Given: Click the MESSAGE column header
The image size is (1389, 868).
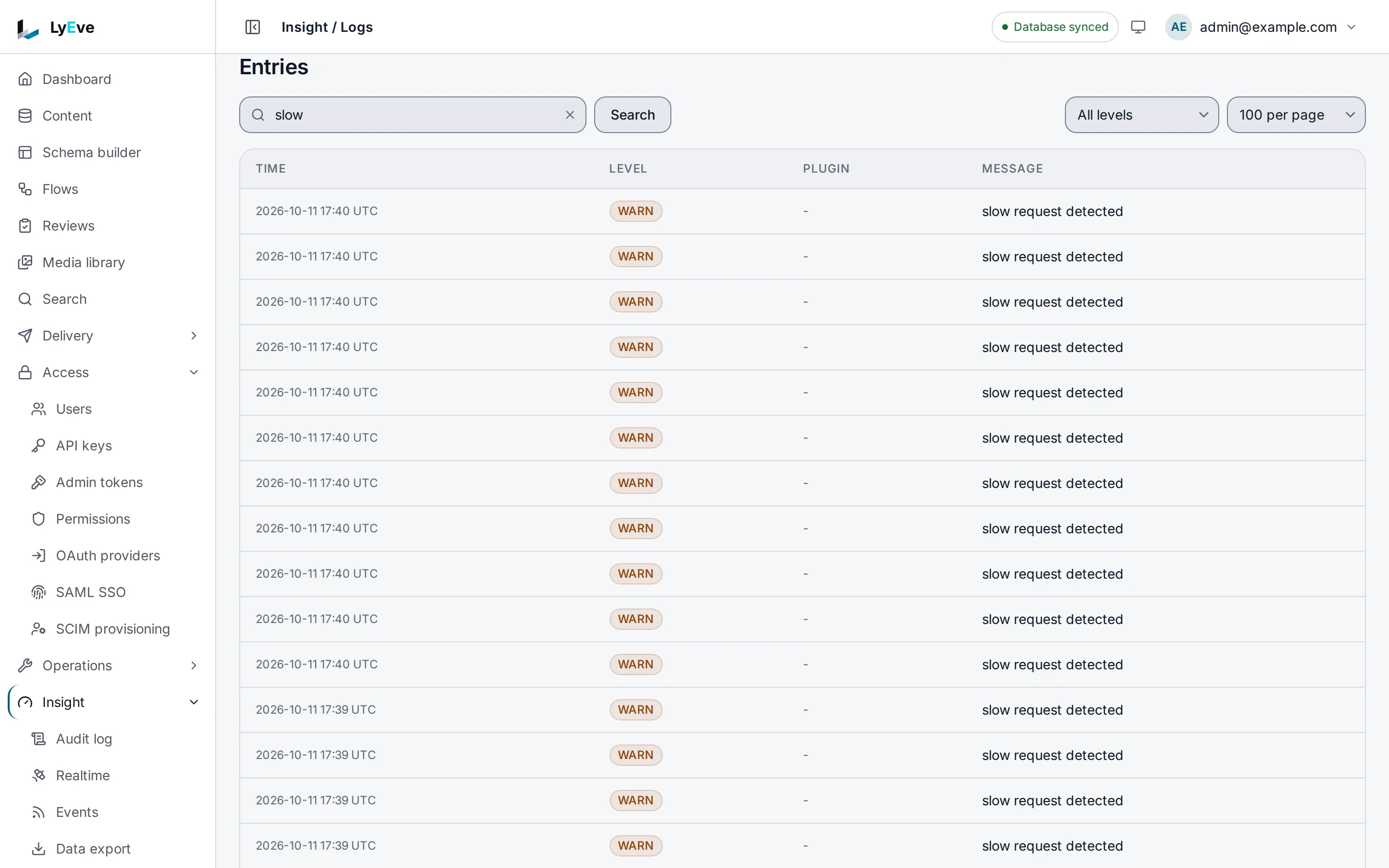Looking at the screenshot, I should pyautogui.click(x=1012, y=169).
